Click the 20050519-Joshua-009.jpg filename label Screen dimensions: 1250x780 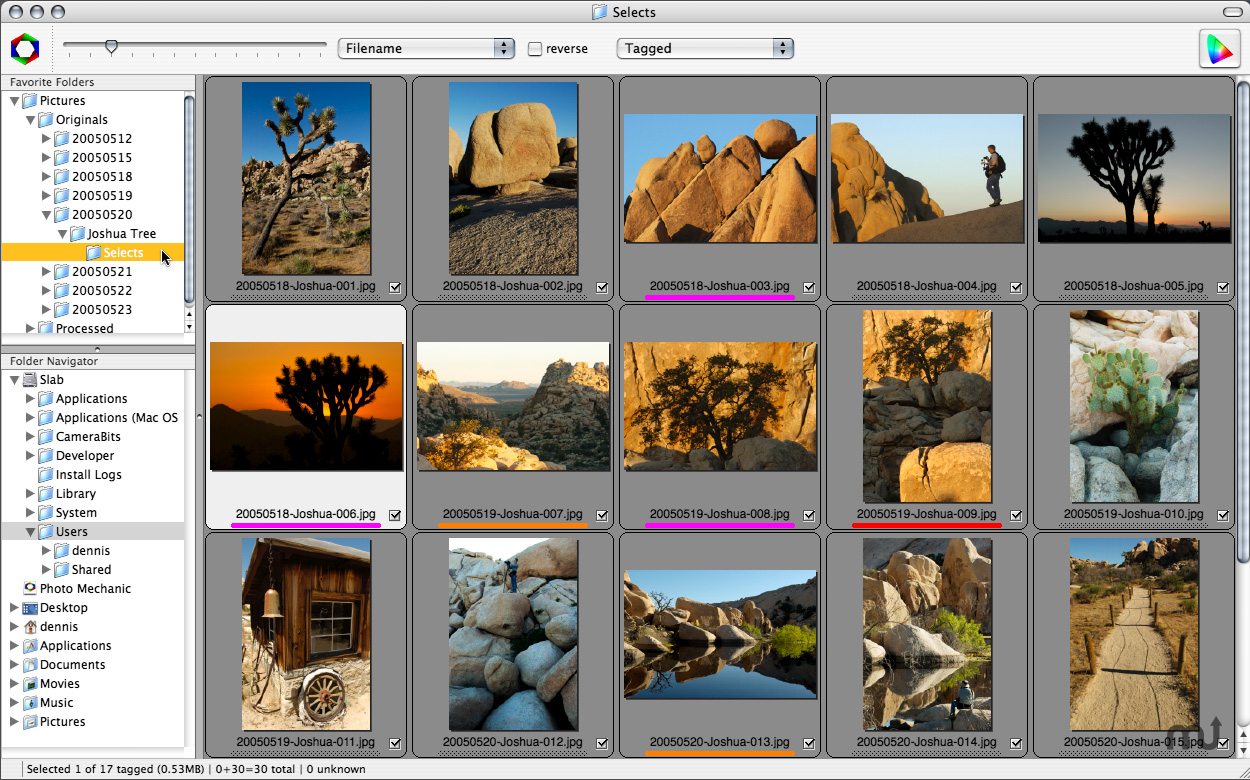point(926,514)
